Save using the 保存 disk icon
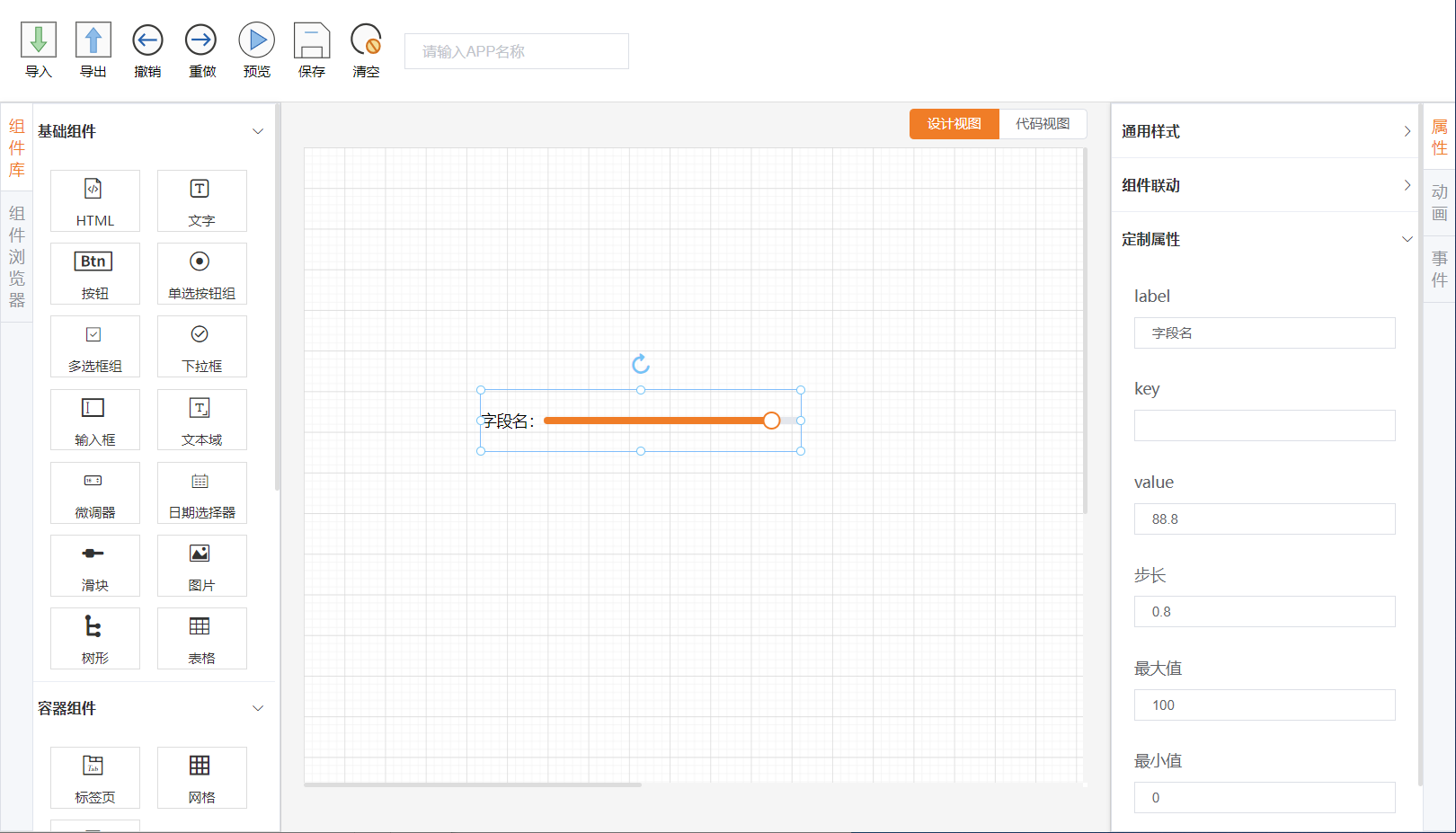The height and width of the screenshot is (833, 1456). tap(312, 40)
